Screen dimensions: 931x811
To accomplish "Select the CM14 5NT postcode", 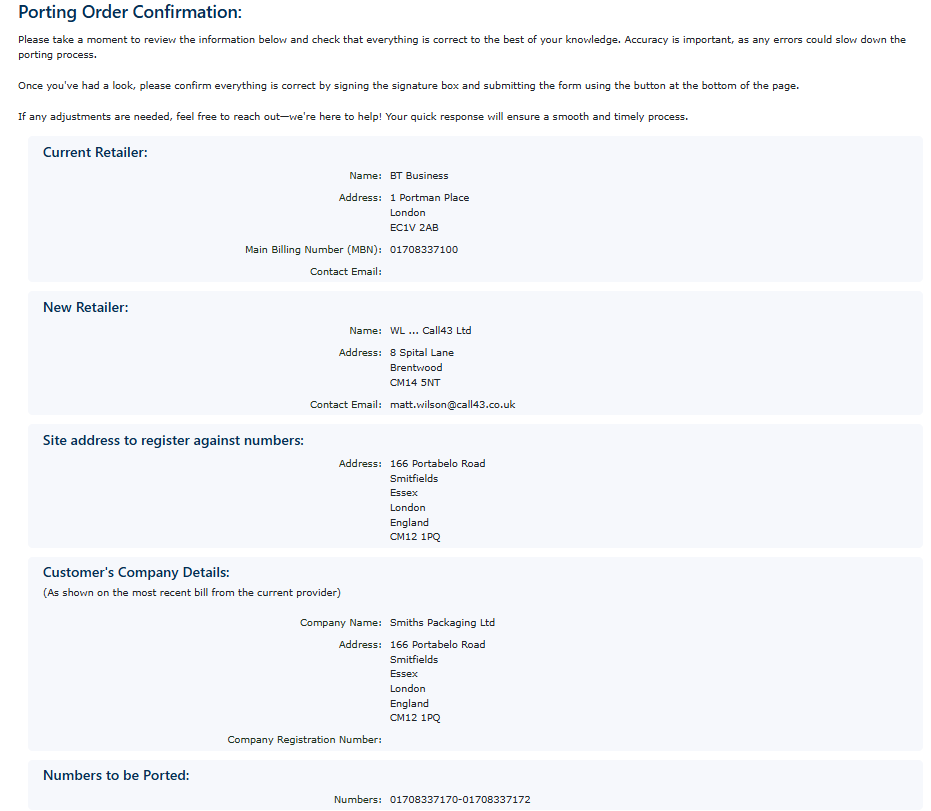I will coord(416,382).
